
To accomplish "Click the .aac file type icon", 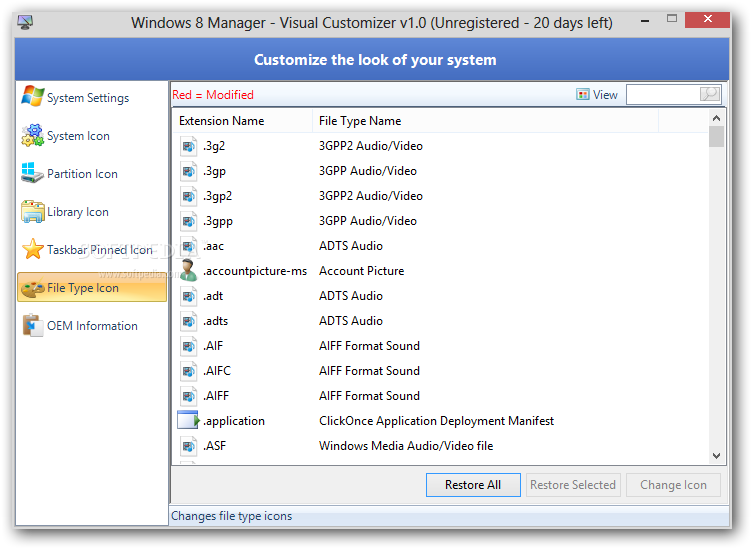I will tap(188, 245).
